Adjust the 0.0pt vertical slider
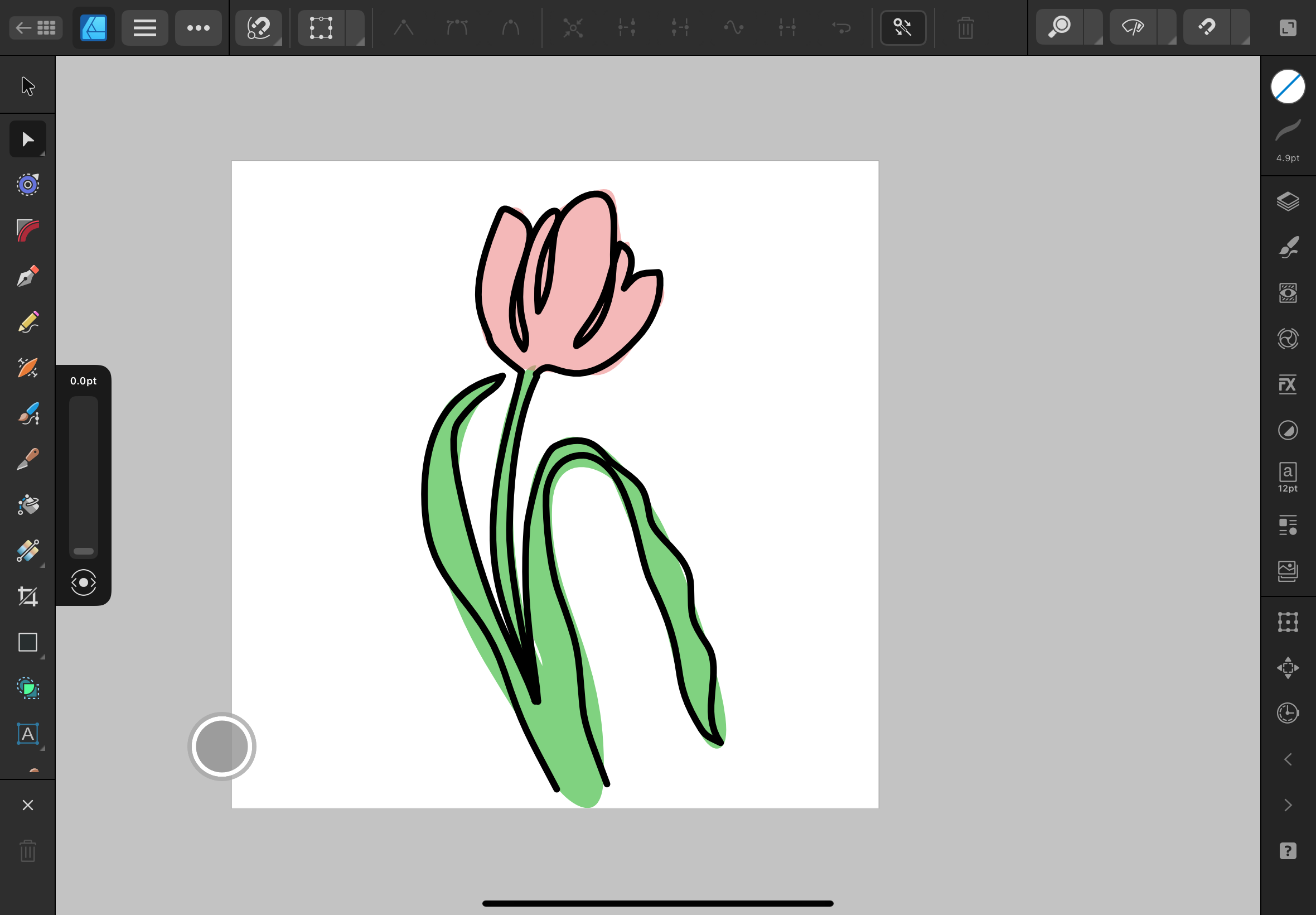 (84, 477)
